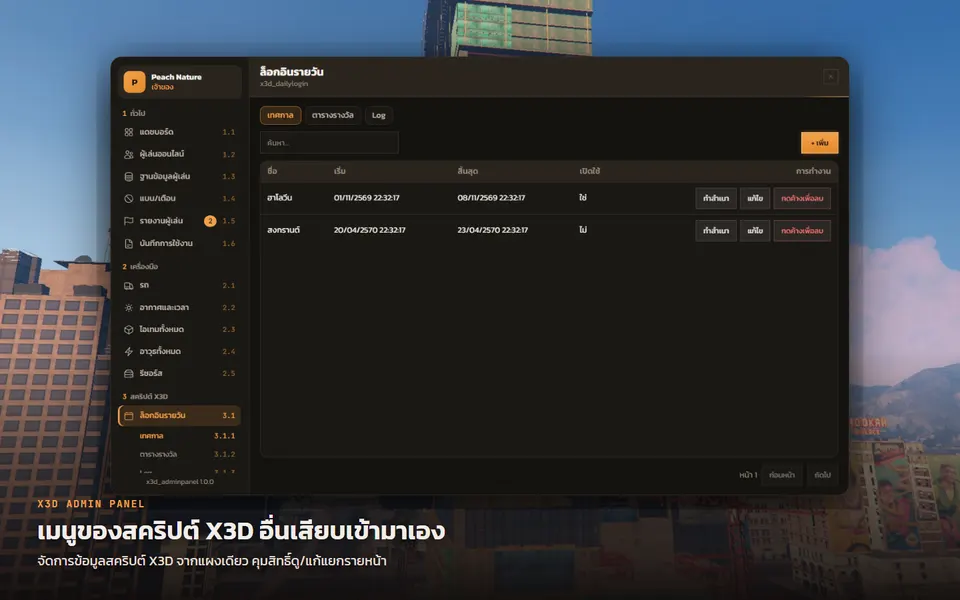Click section heading '2 เครื่องมือ'

pyautogui.click(x=140, y=266)
